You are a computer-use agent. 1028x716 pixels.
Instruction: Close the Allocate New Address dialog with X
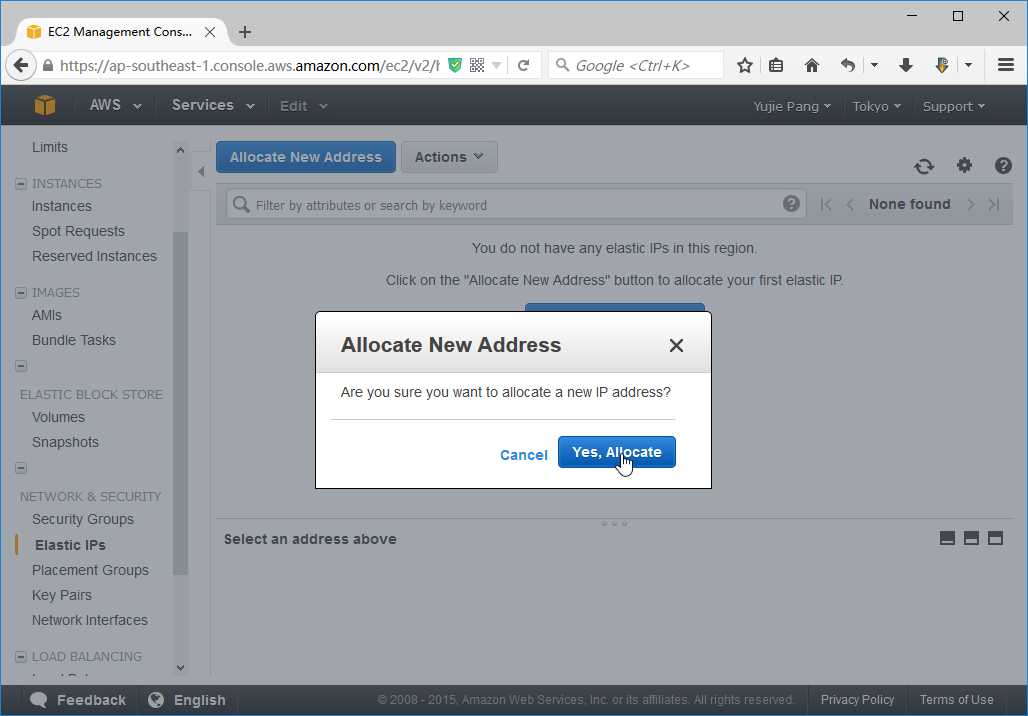point(677,346)
